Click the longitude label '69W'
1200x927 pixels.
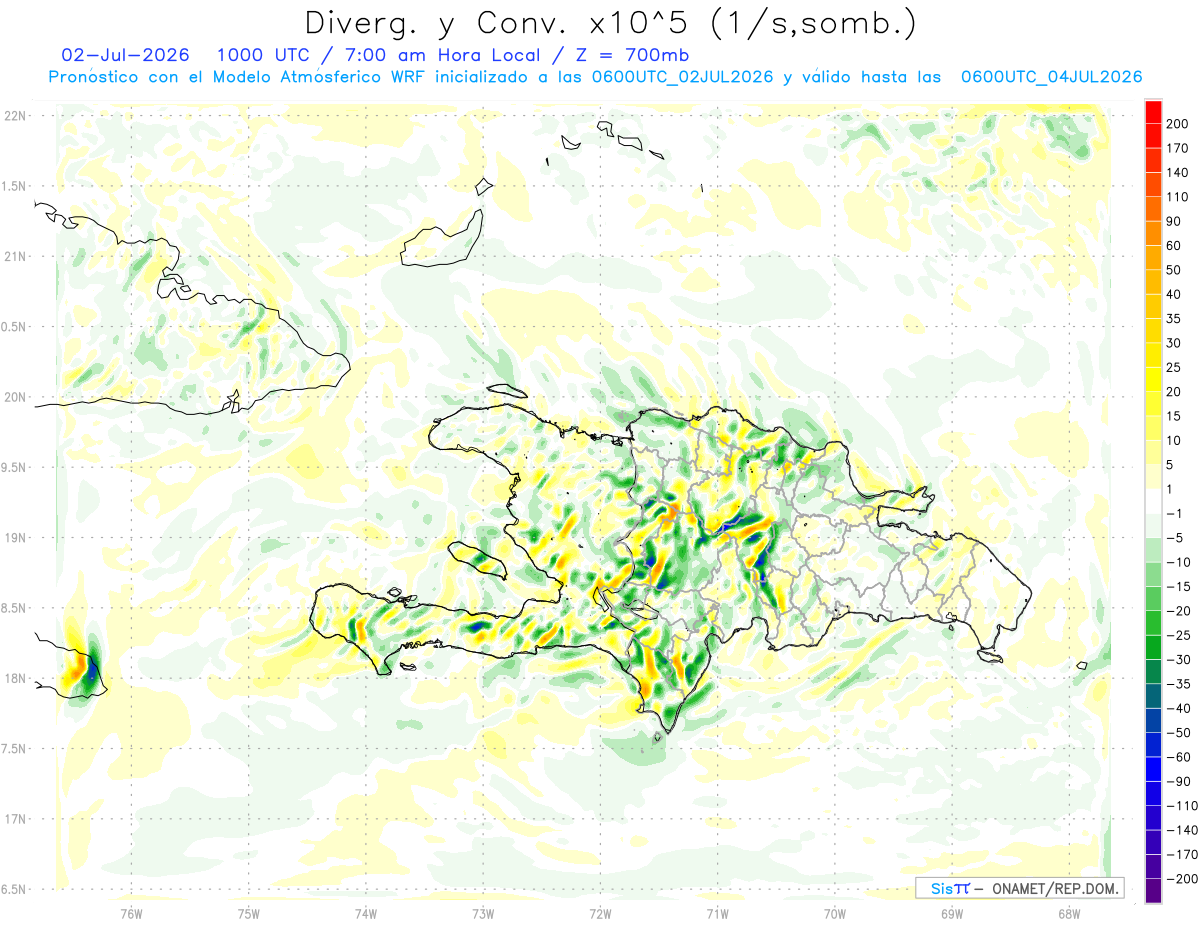click(x=951, y=913)
